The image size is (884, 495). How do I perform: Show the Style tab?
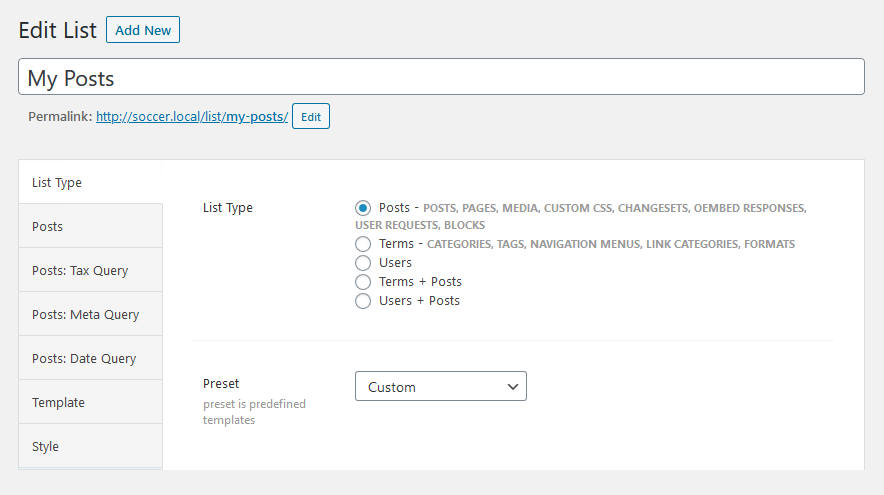click(x=90, y=447)
